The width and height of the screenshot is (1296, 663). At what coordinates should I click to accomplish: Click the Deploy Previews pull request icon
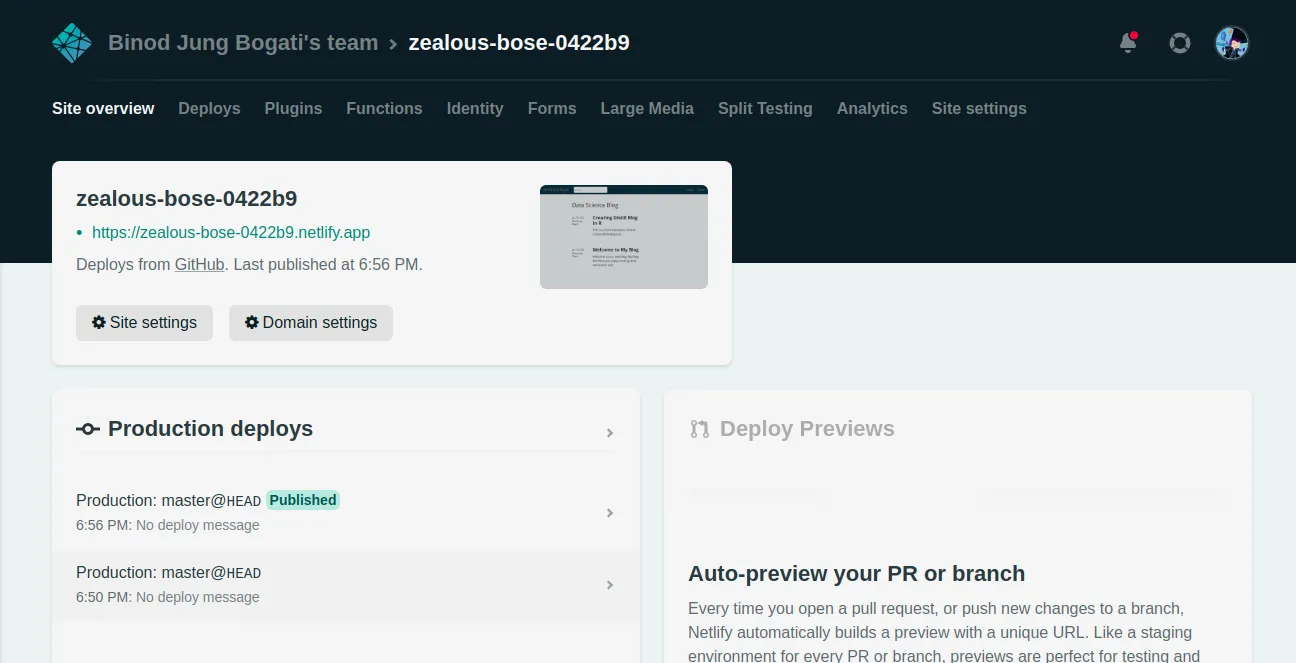(x=700, y=429)
